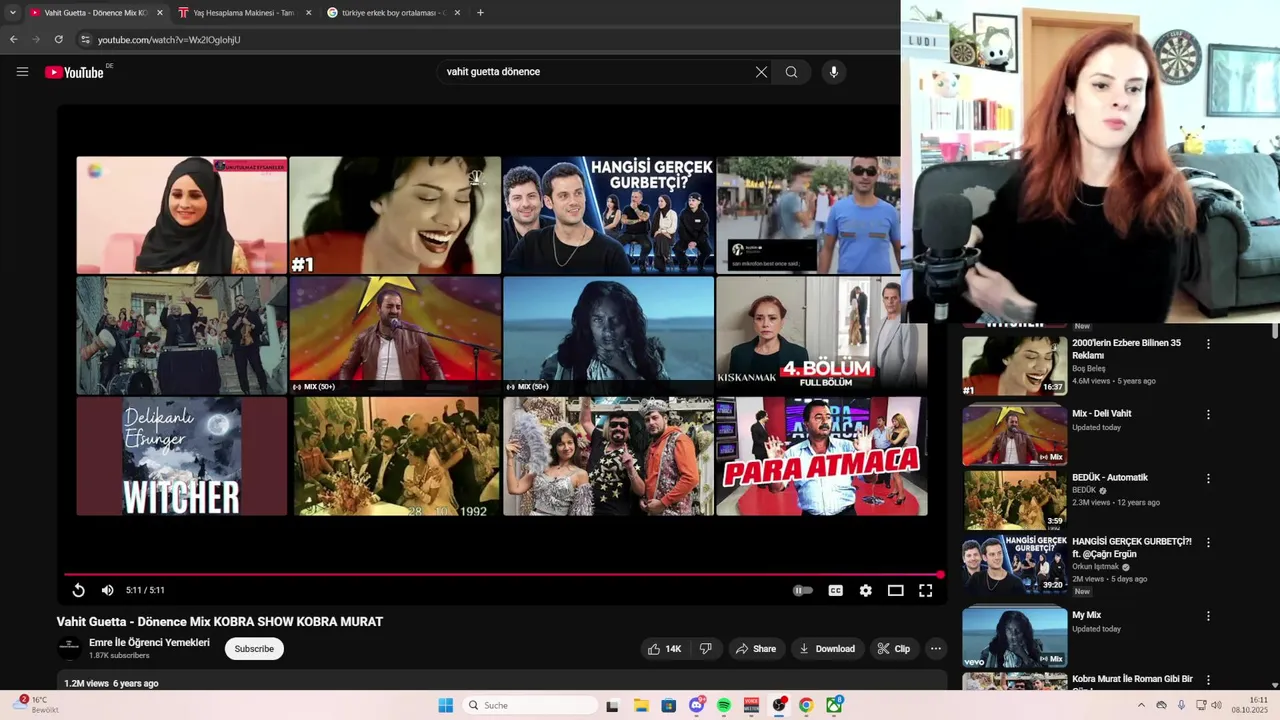Select the endscreen 4. BÖLÜM Kıskanmak video

pos(821,335)
